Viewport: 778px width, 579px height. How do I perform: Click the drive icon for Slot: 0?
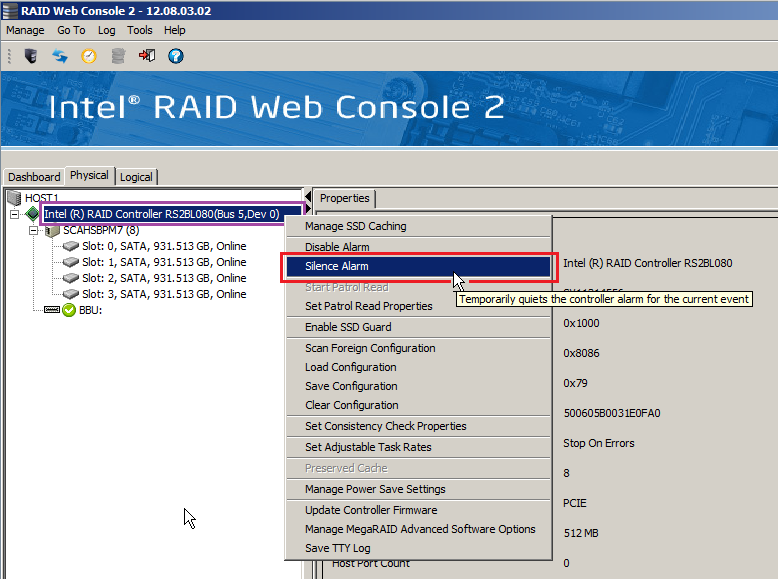click(71, 246)
